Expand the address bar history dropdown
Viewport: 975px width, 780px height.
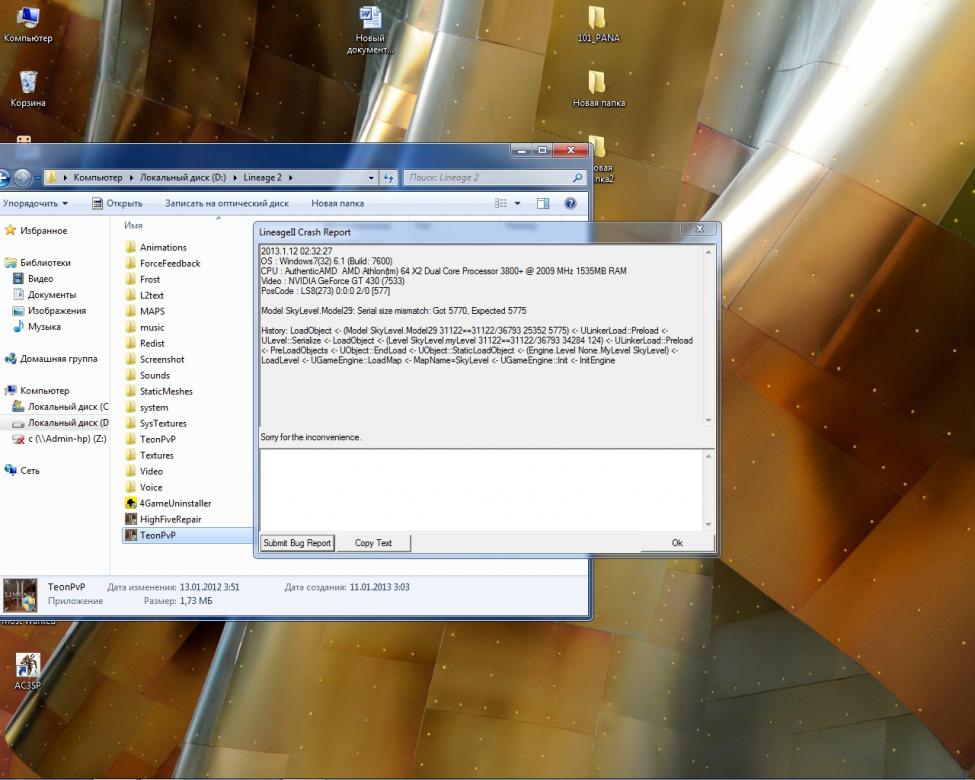click(x=369, y=178)
